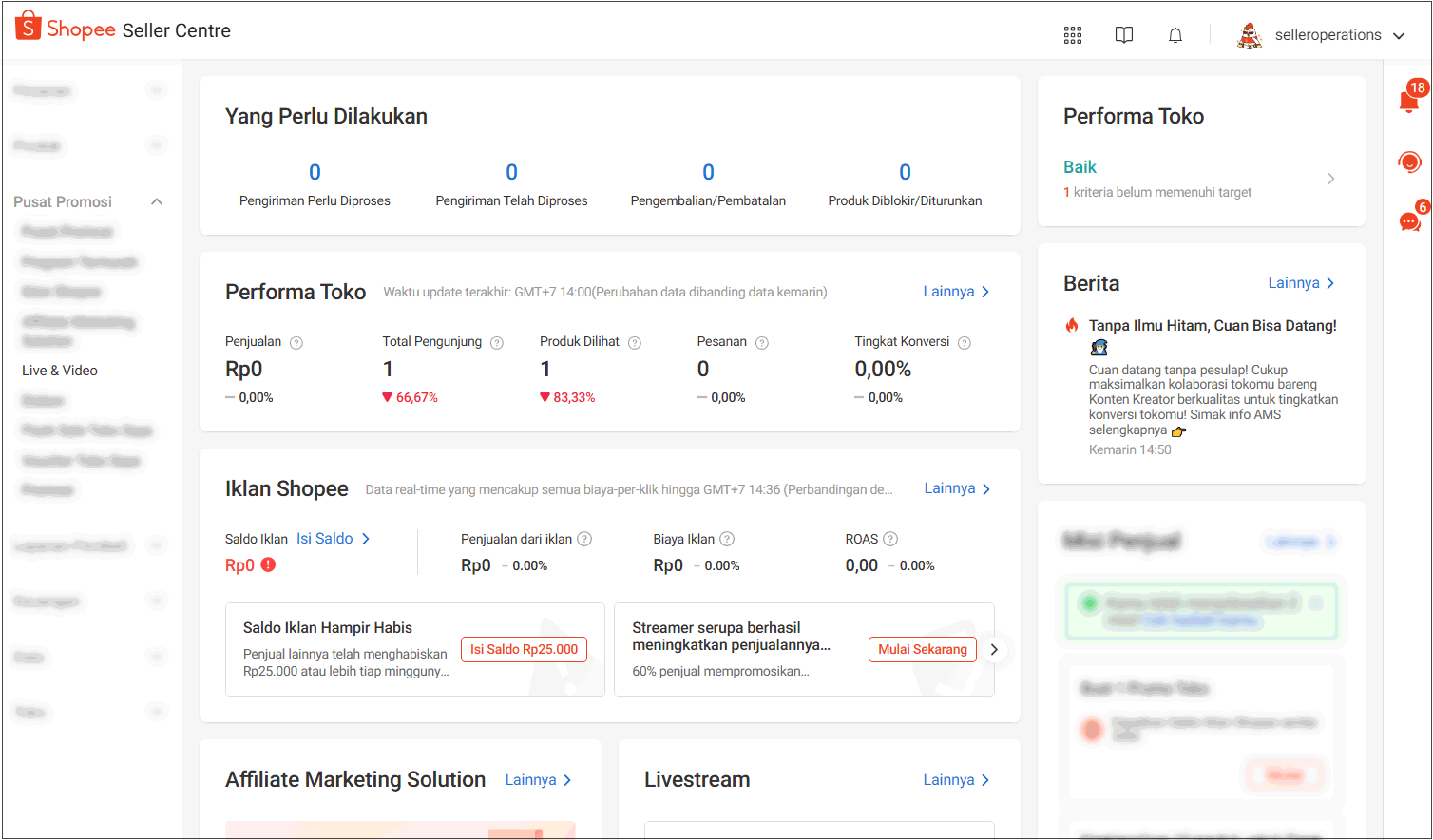Click the selleroperations profile avatar
The height and width of the screenshot is (840, 1433).
coord(1250,35)
